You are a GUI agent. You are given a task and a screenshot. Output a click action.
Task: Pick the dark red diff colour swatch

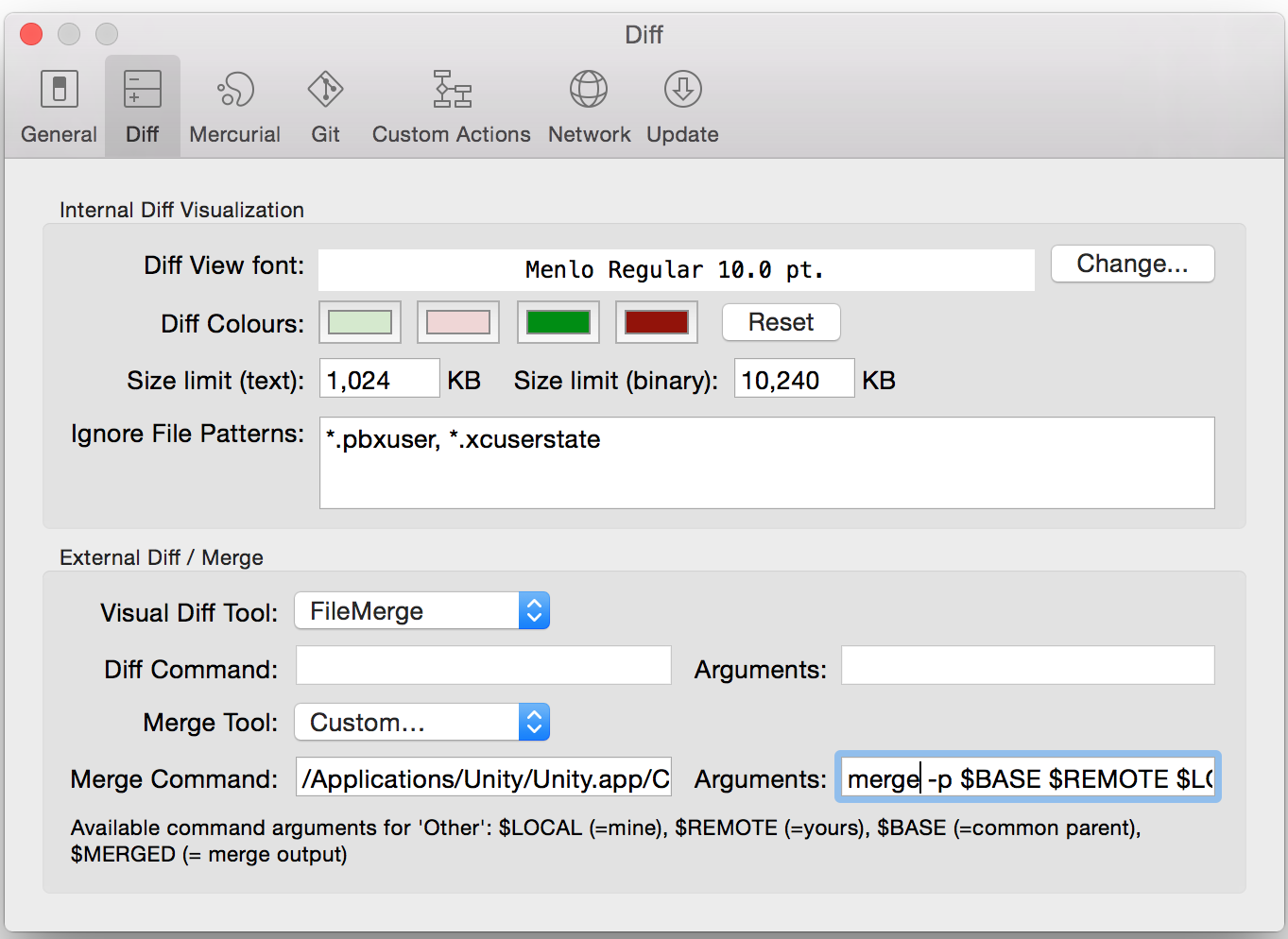657,322
